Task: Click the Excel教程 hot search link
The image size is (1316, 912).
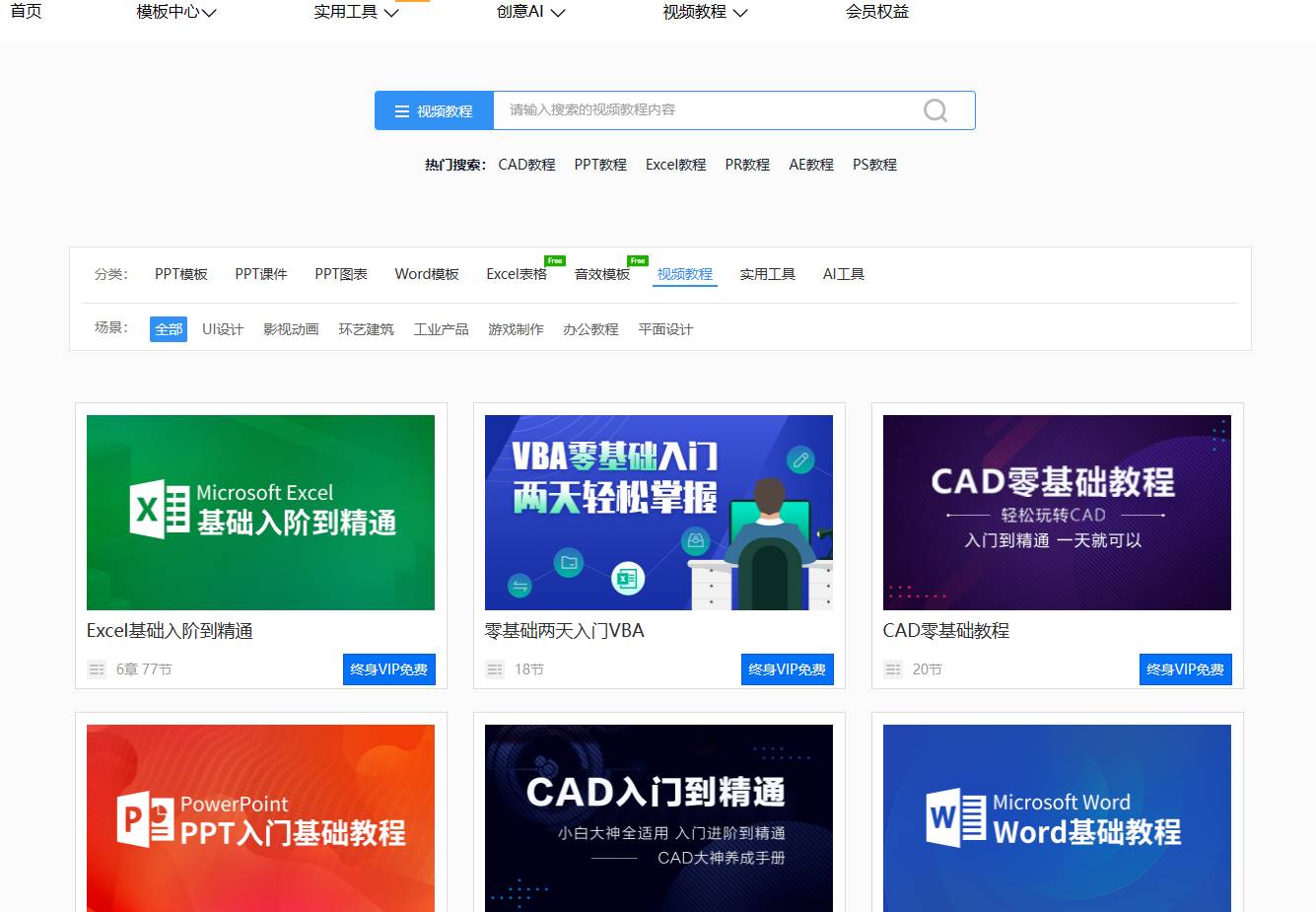Action: coord(675,165)
